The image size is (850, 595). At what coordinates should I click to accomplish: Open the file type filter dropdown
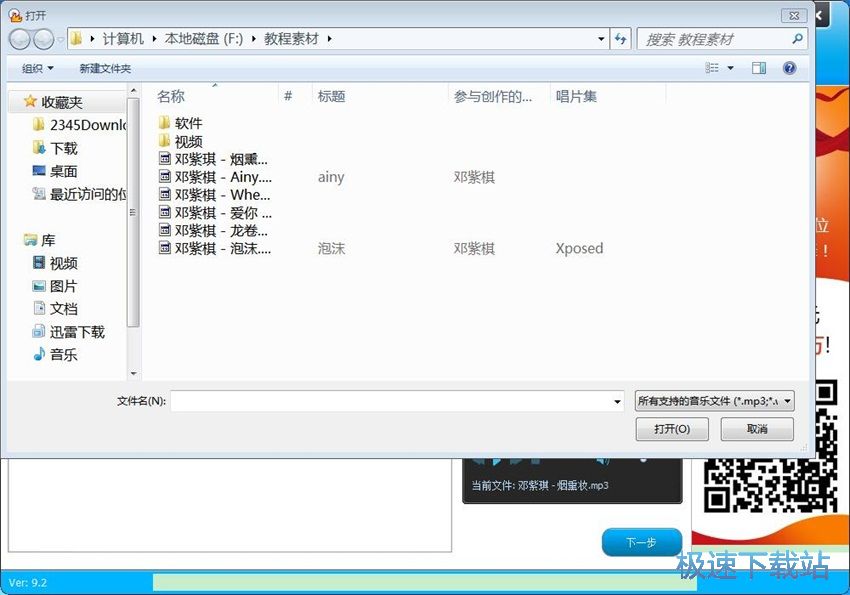[x=714, y=401]
